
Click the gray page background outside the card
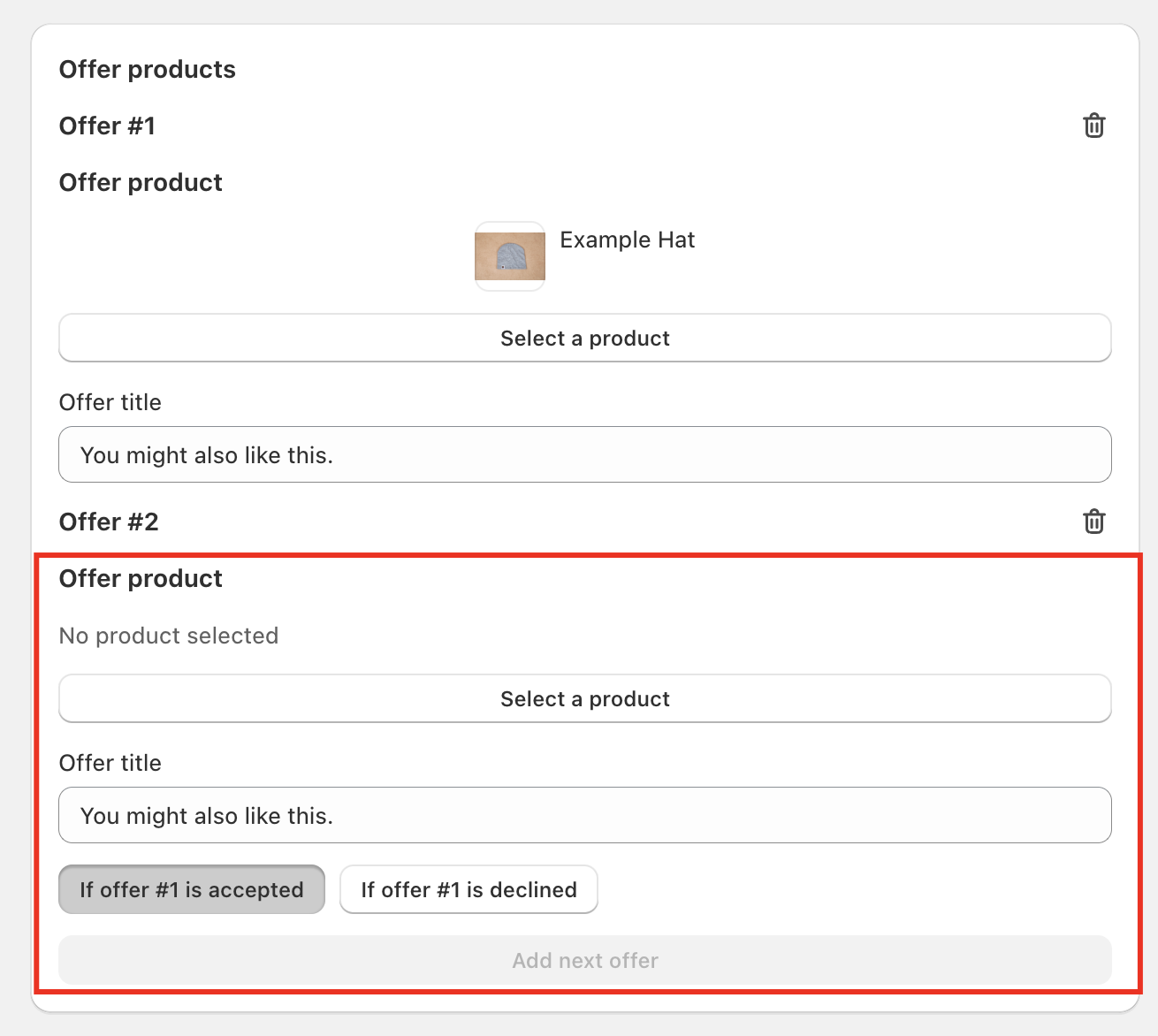(x=14, y=530)
